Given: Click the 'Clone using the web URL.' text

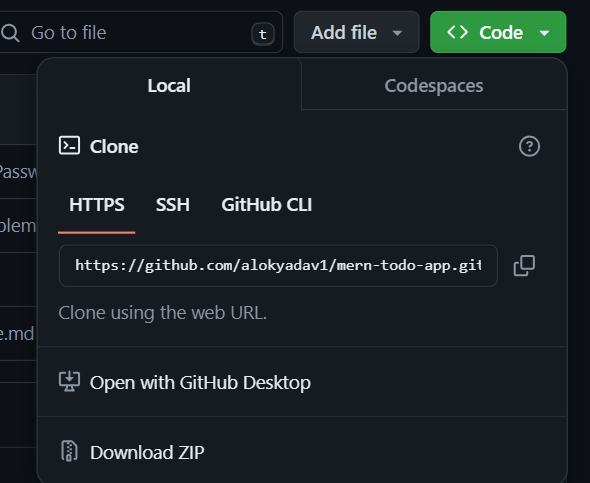Looking at the screenshot, I should pyautogui.click(x=163, y=313).
